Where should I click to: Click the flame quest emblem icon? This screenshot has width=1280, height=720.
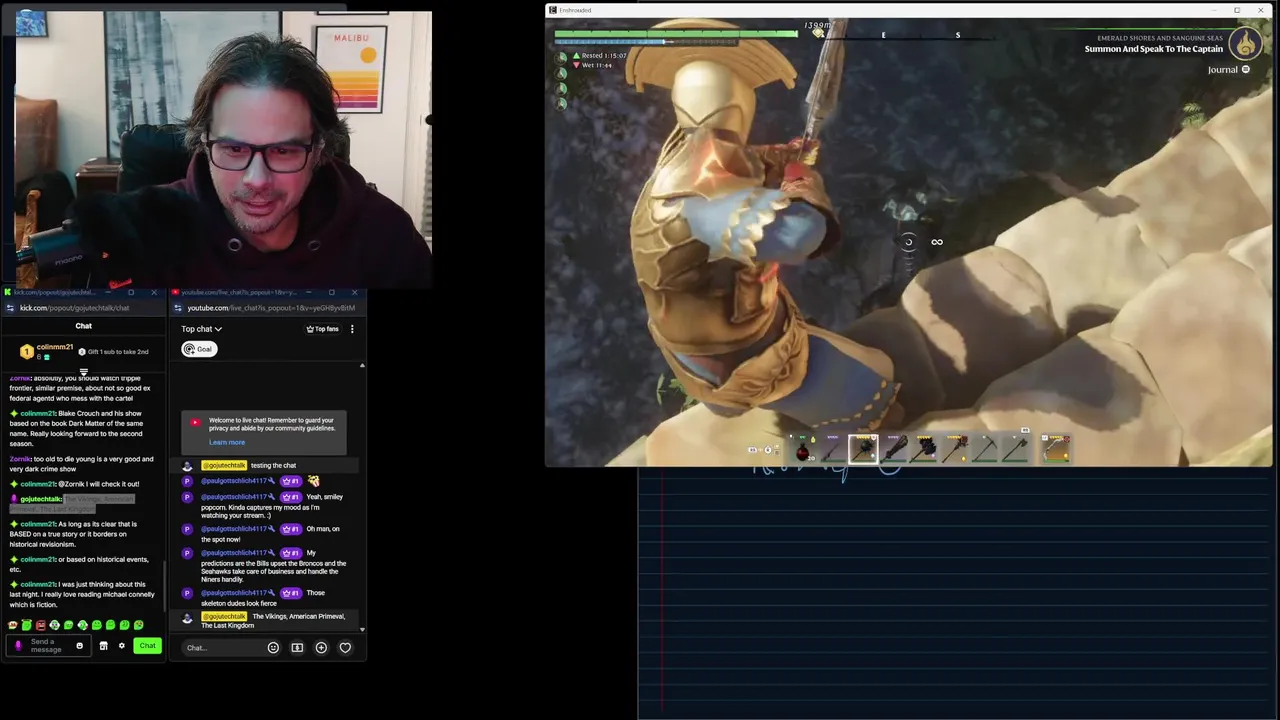point(1245,43)
